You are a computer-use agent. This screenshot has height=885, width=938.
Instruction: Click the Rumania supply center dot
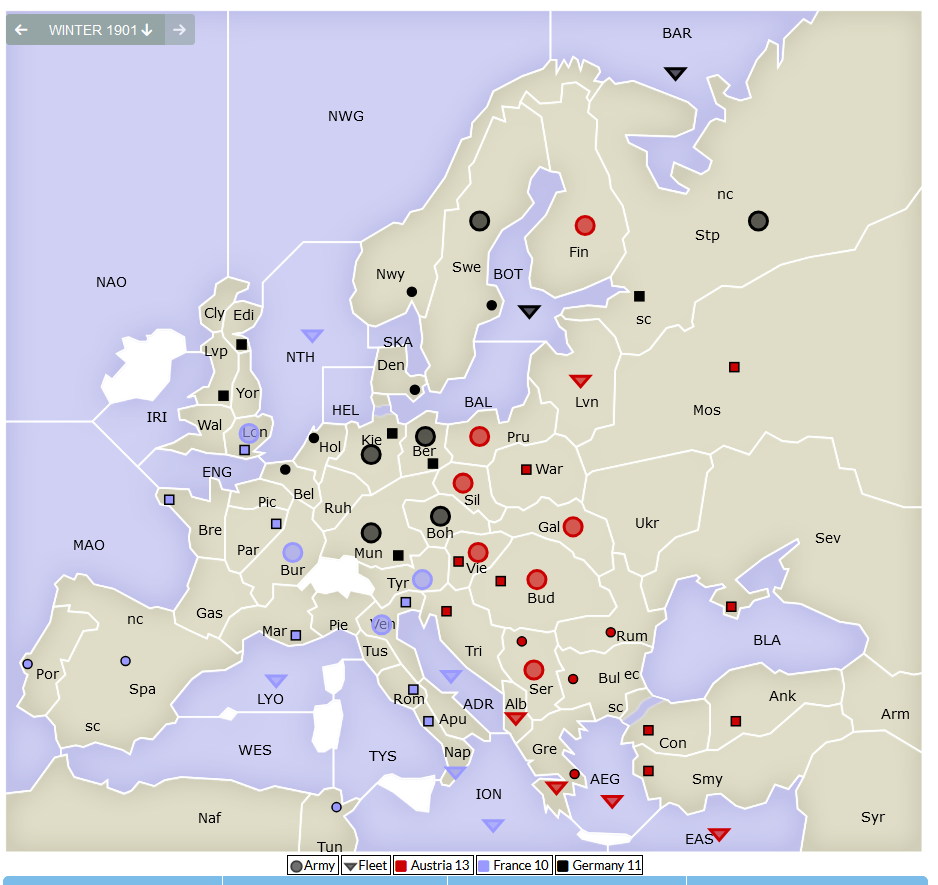pos(610,632)
